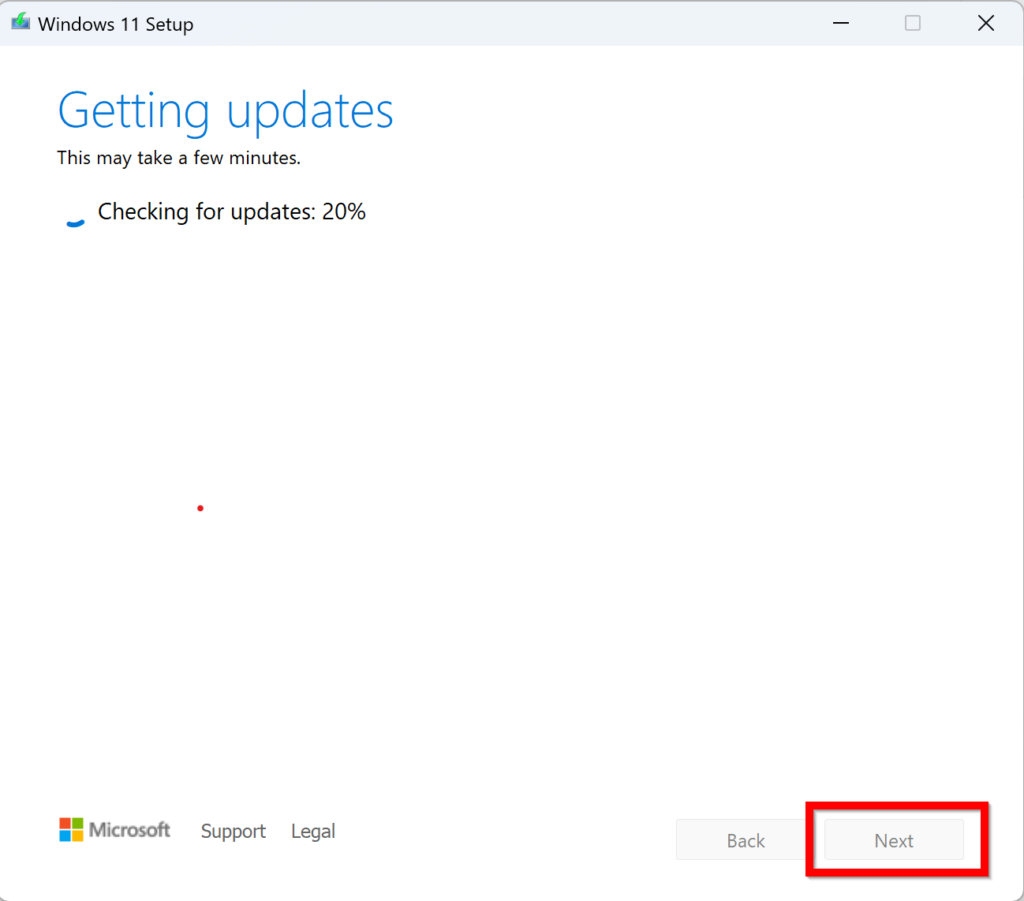Click the "Windows 11 Setup" window title text
Image resolution: width=1024 pixels, height=901 pixels.
pos(115,24)
